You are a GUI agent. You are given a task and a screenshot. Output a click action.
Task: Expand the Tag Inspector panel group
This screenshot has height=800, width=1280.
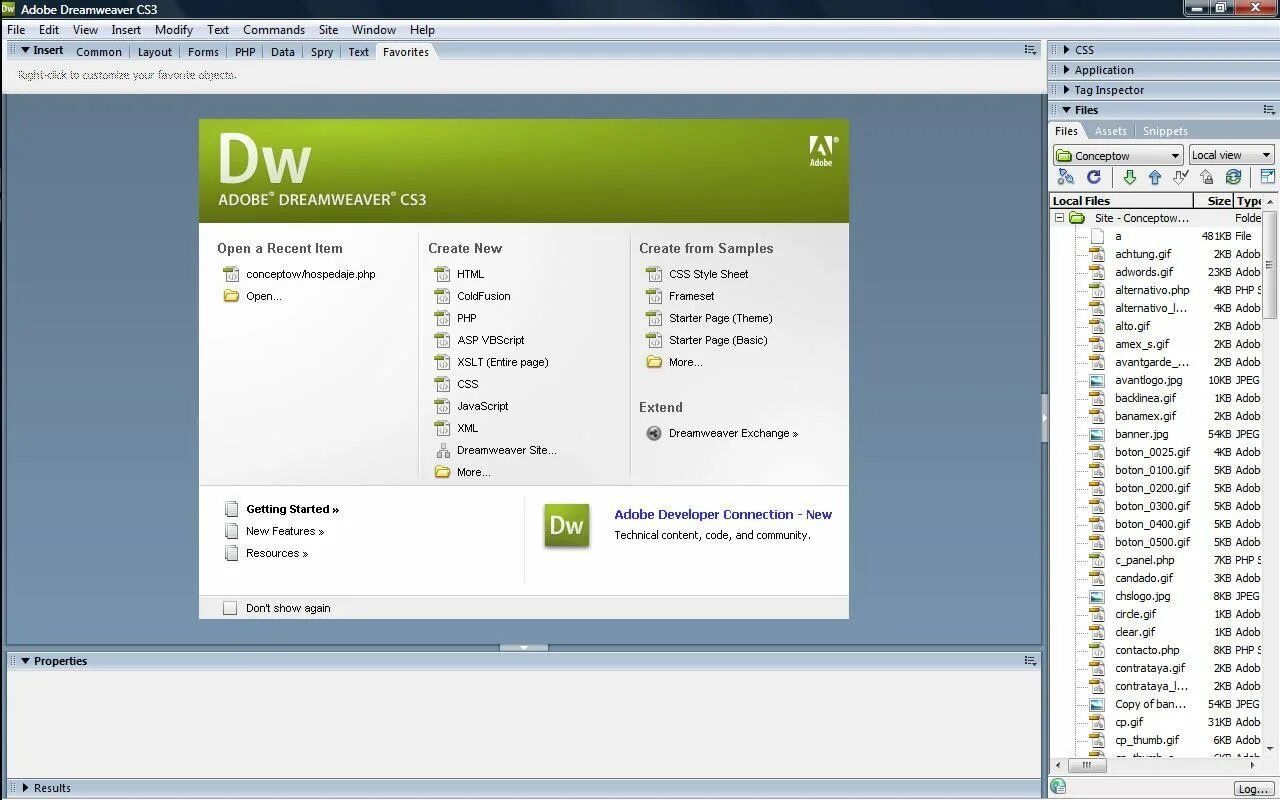pos(1066,89)
